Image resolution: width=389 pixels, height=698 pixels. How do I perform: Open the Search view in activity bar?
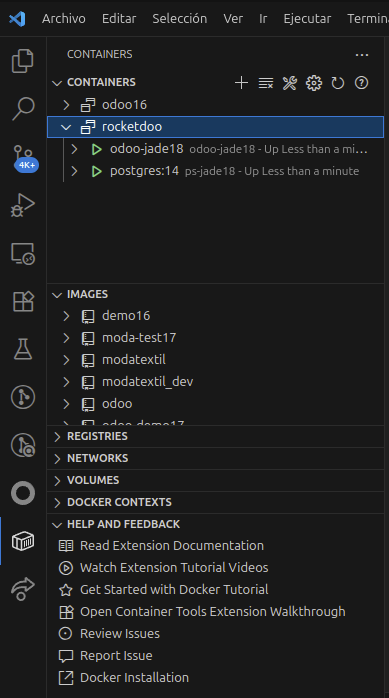point(23,109)
